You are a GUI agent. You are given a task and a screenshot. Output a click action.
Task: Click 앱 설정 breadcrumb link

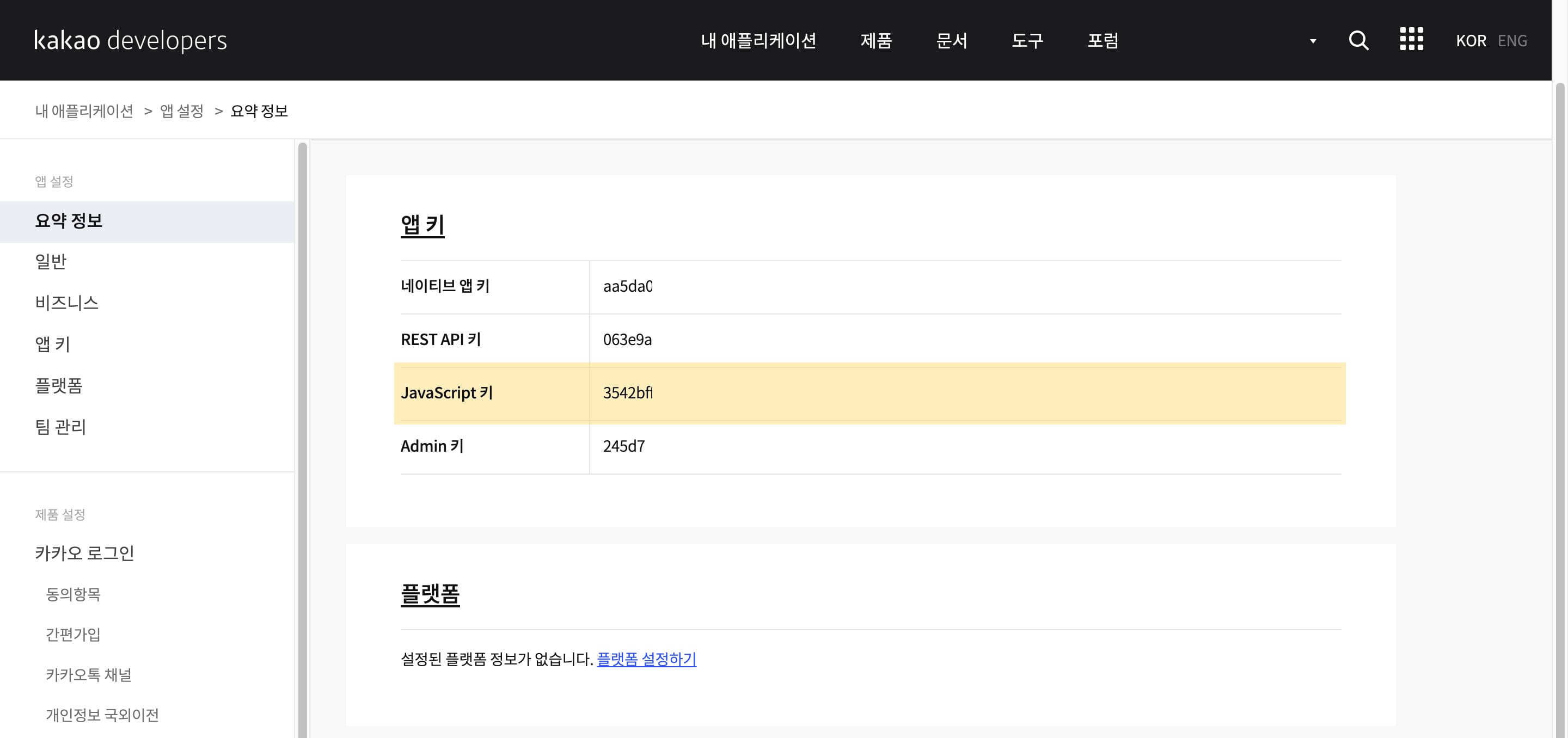(x=181, y=110)
